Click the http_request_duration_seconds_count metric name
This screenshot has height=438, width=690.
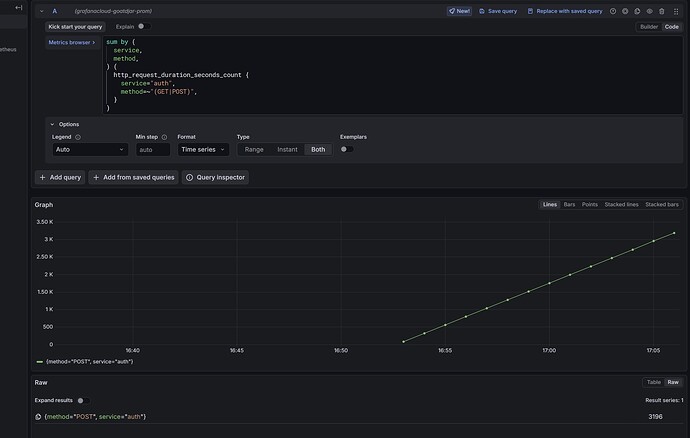(x=177, y=75)
